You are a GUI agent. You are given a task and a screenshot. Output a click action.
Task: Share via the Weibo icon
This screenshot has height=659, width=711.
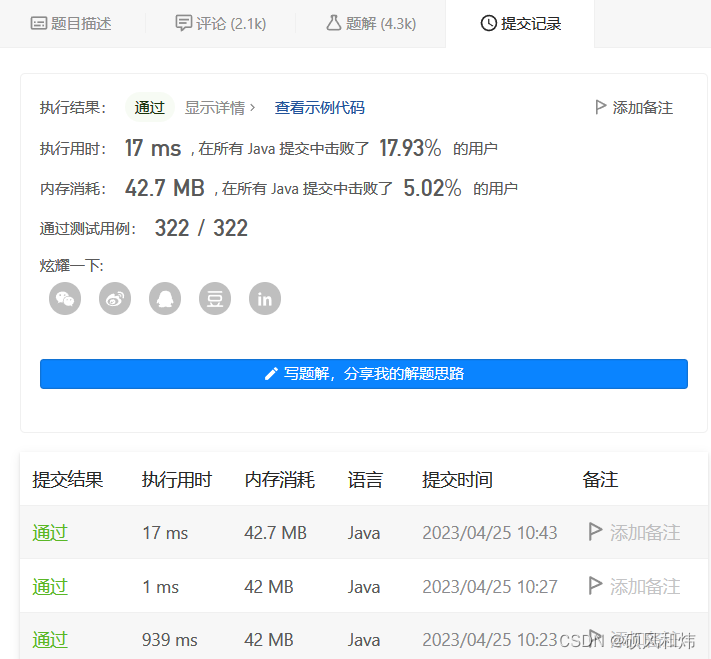coord(115,298)
